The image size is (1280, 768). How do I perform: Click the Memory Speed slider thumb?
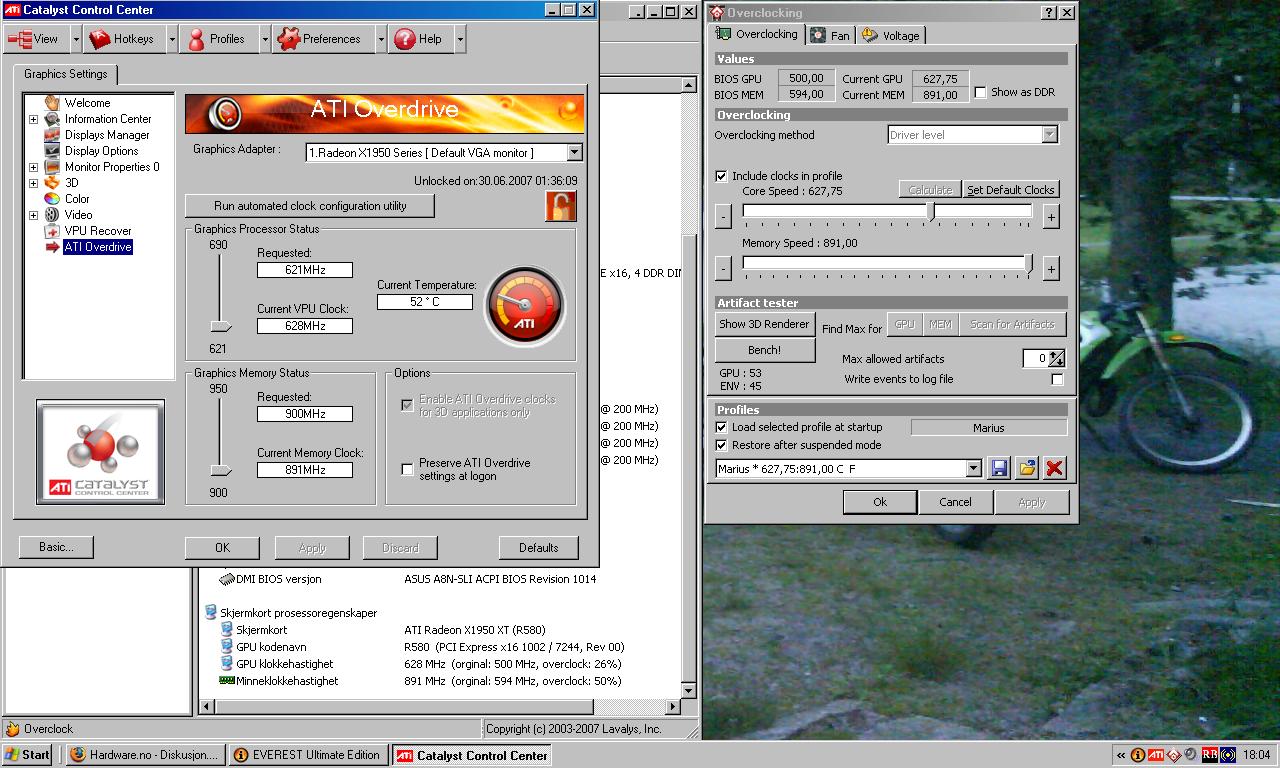tap(1029, 264)
